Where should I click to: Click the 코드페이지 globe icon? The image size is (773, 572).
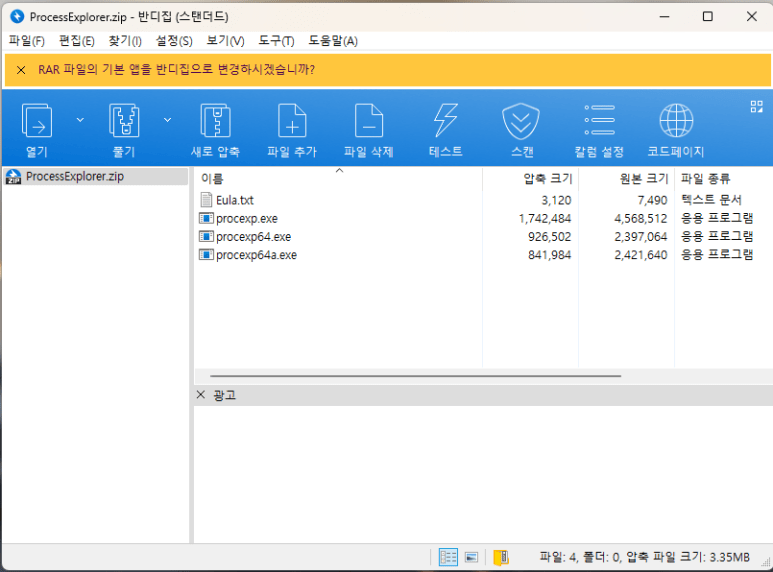coord(676,120)
